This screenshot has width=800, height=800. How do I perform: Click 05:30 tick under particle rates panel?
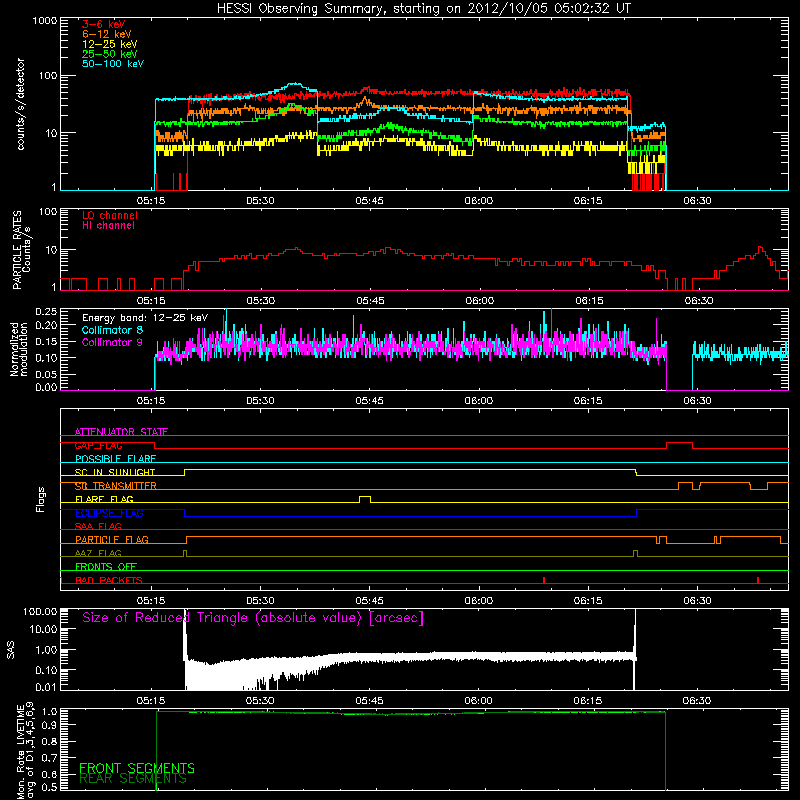coord(261,301)
